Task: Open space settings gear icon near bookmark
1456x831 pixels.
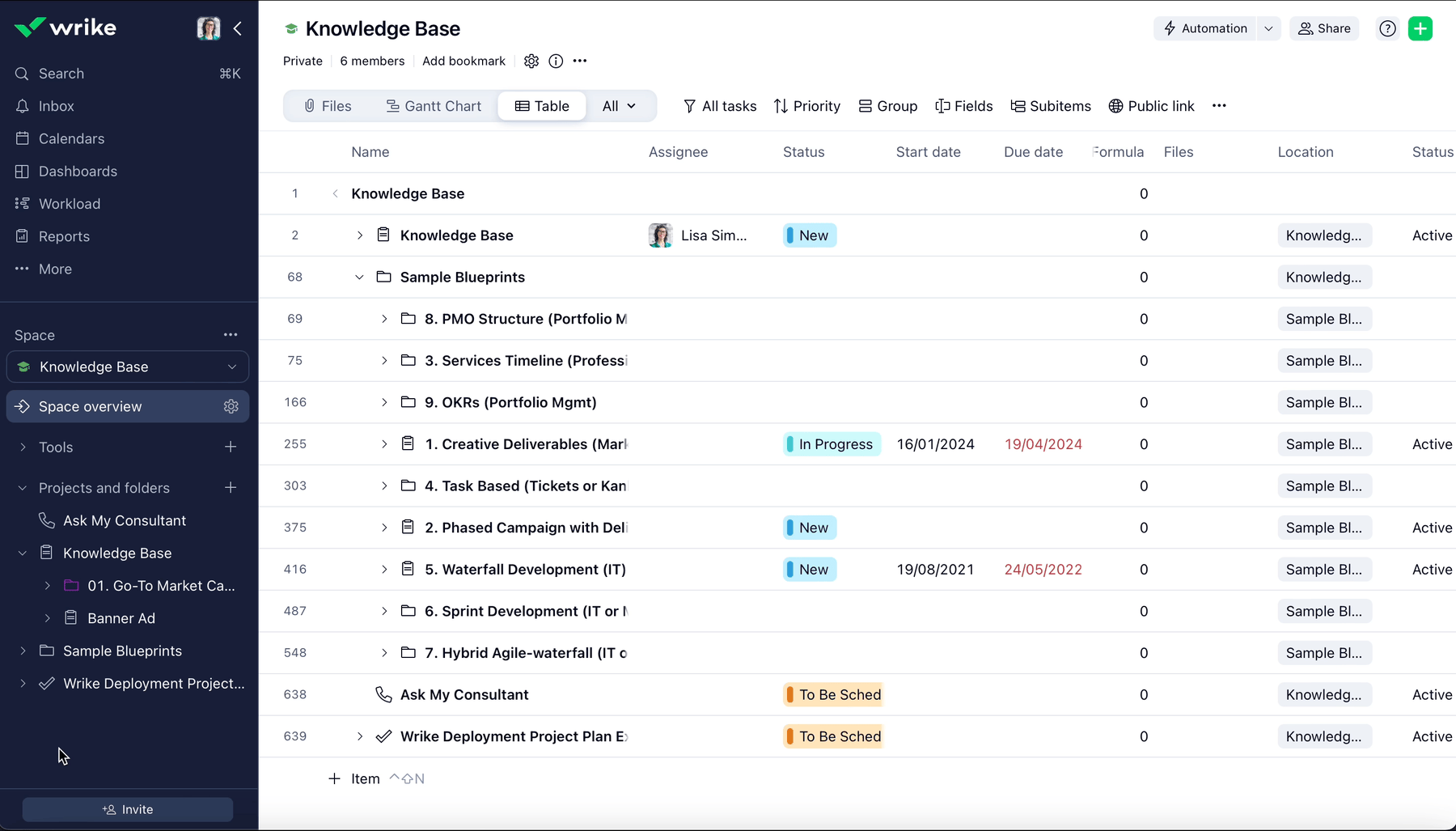Action: [x=531, y=61]
